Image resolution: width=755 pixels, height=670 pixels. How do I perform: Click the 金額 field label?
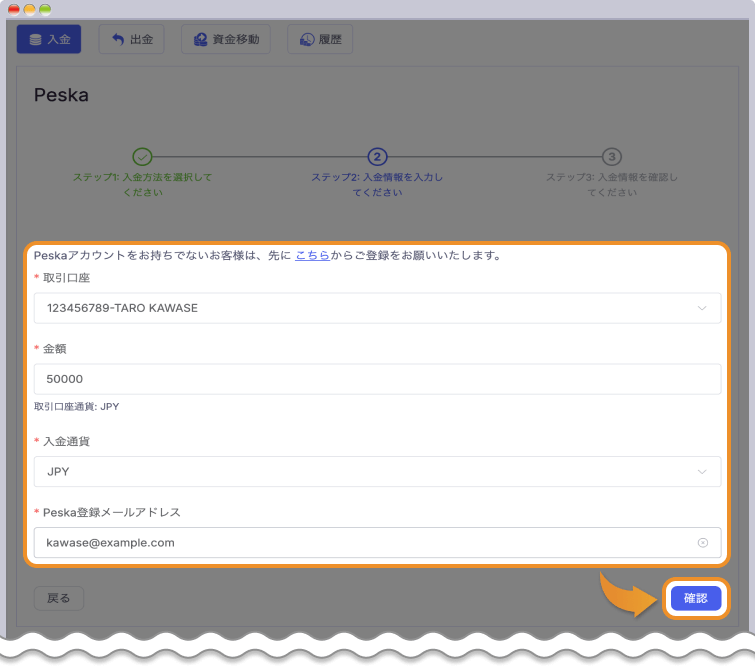tap(54, 349)
